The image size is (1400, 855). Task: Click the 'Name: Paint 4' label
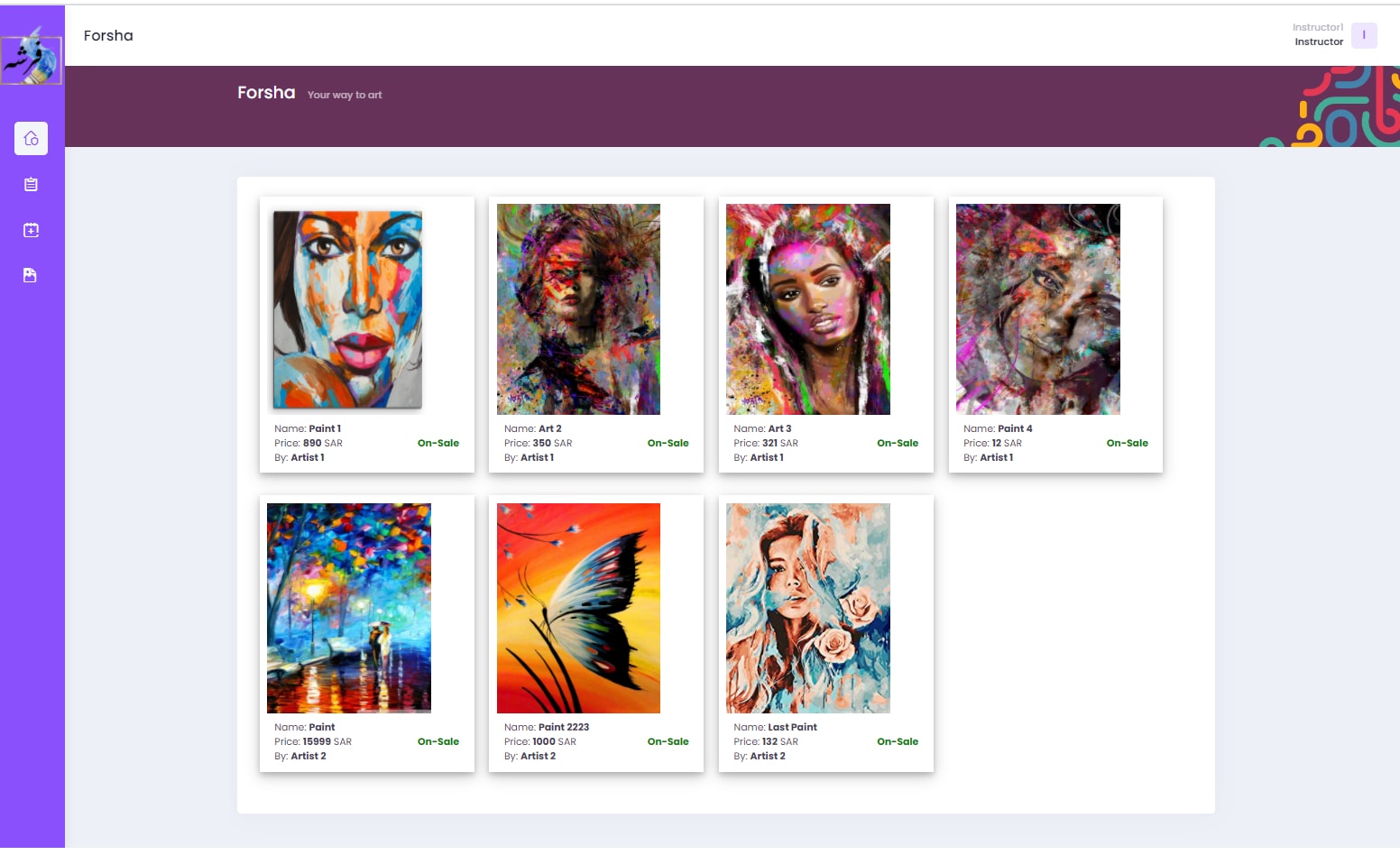click(x=998, y=428)
